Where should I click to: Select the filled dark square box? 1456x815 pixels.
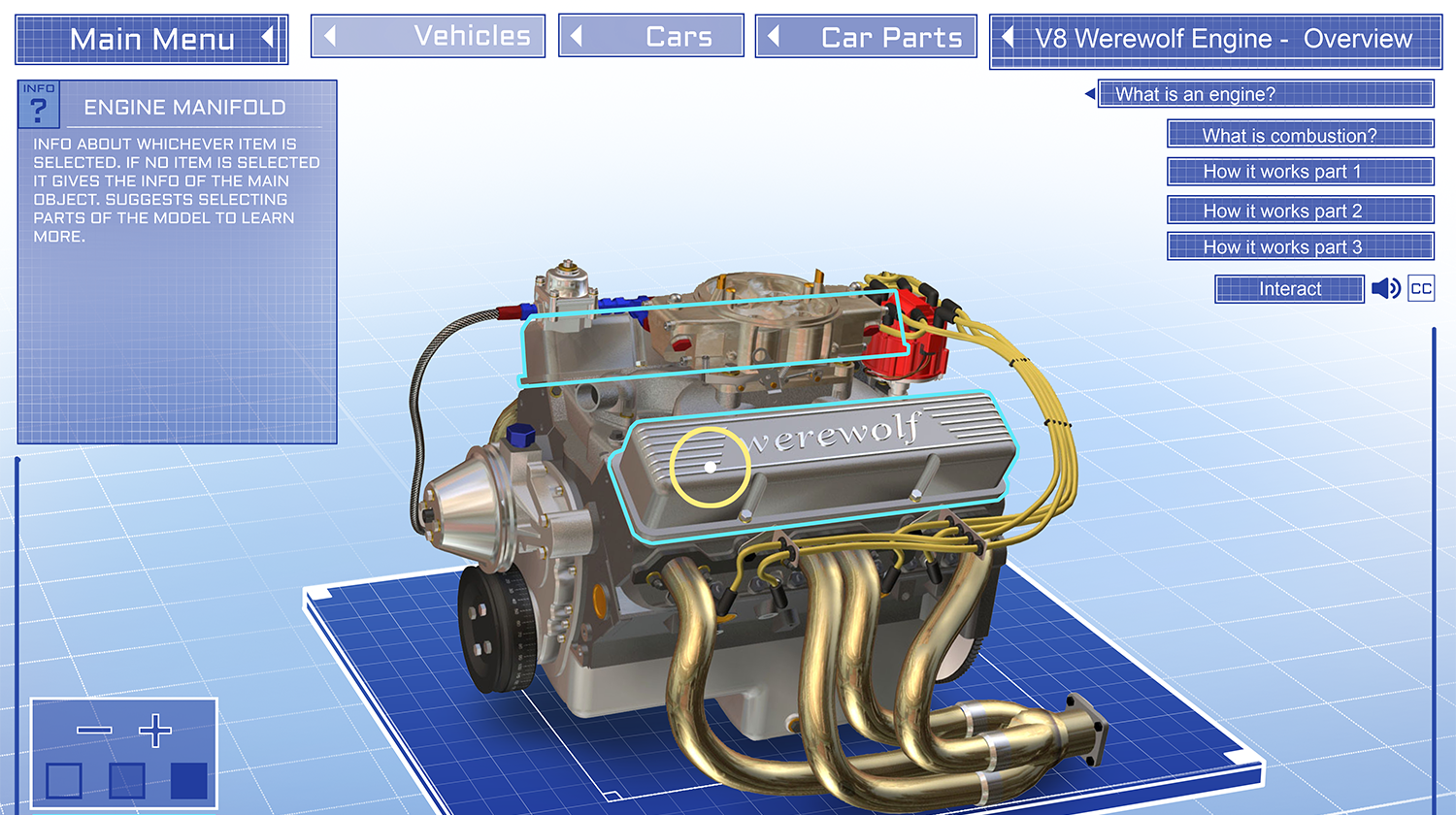point(189,780)
